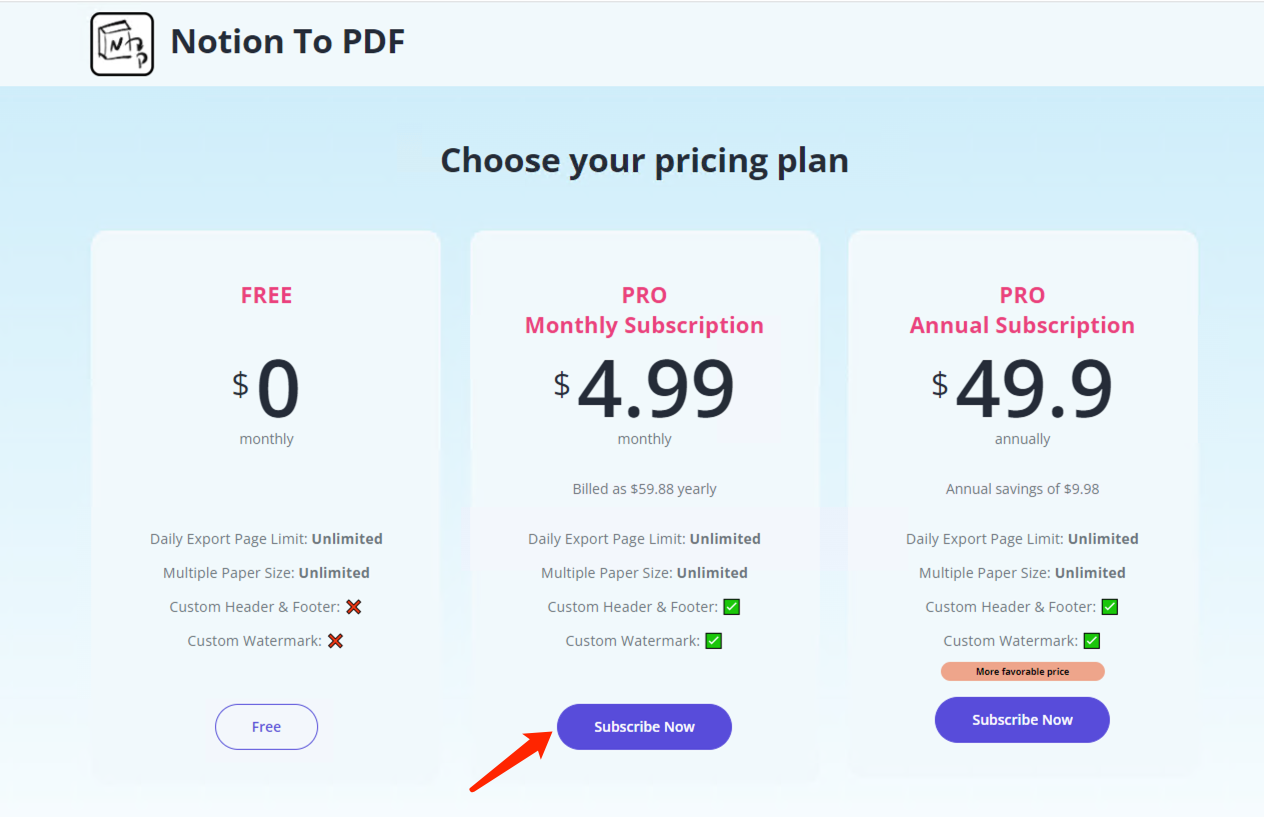Screen dimensions: 1264x817
Task: Click the green check for PRO Annual Custom Header & Footer
Action: click(x=1109, y=606)
